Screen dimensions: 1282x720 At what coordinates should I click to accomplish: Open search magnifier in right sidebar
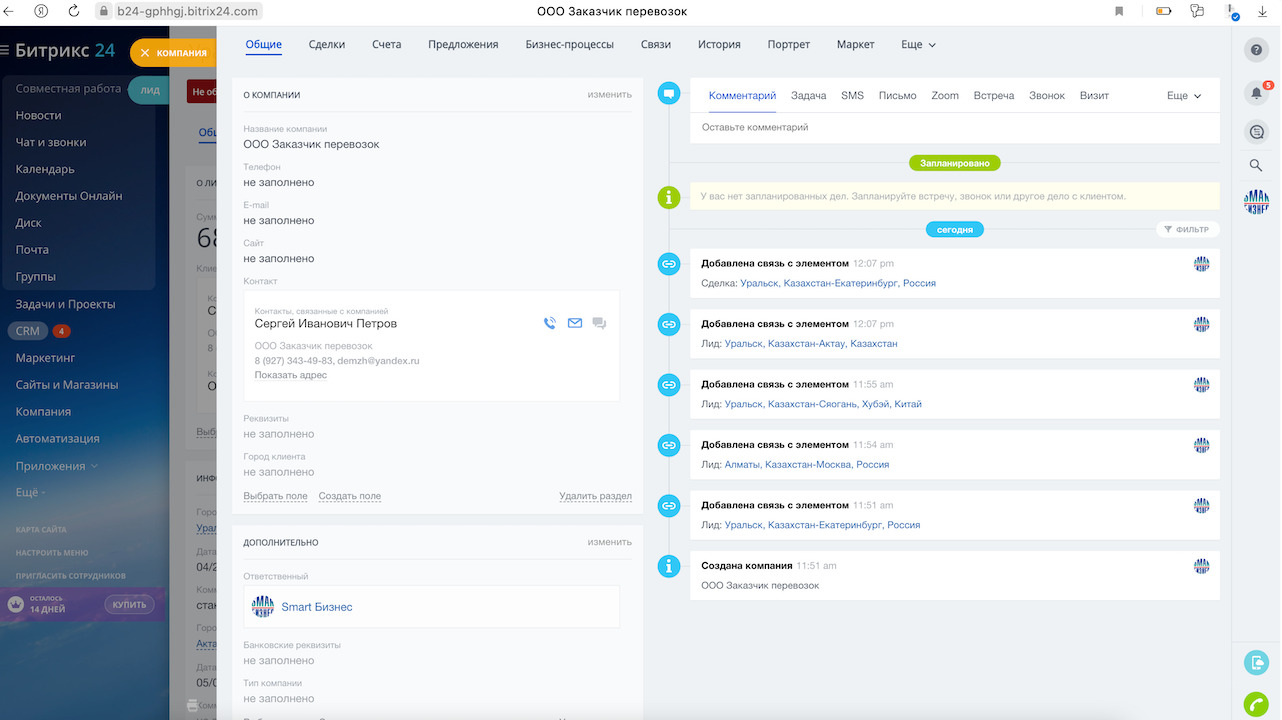click(x=1256, y=166)
